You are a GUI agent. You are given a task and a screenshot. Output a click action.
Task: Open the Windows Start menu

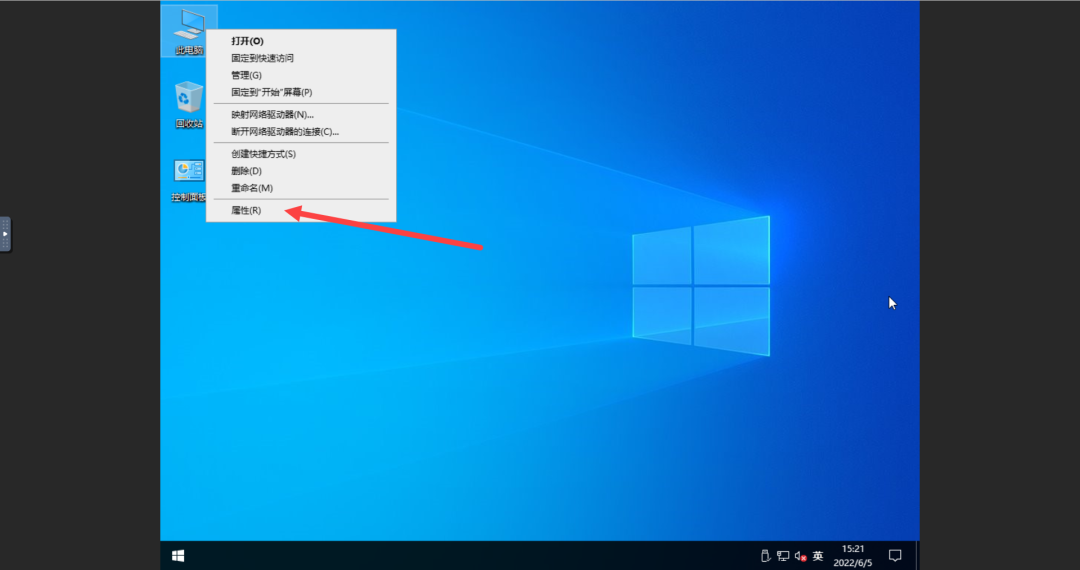(x=178, y=556)
